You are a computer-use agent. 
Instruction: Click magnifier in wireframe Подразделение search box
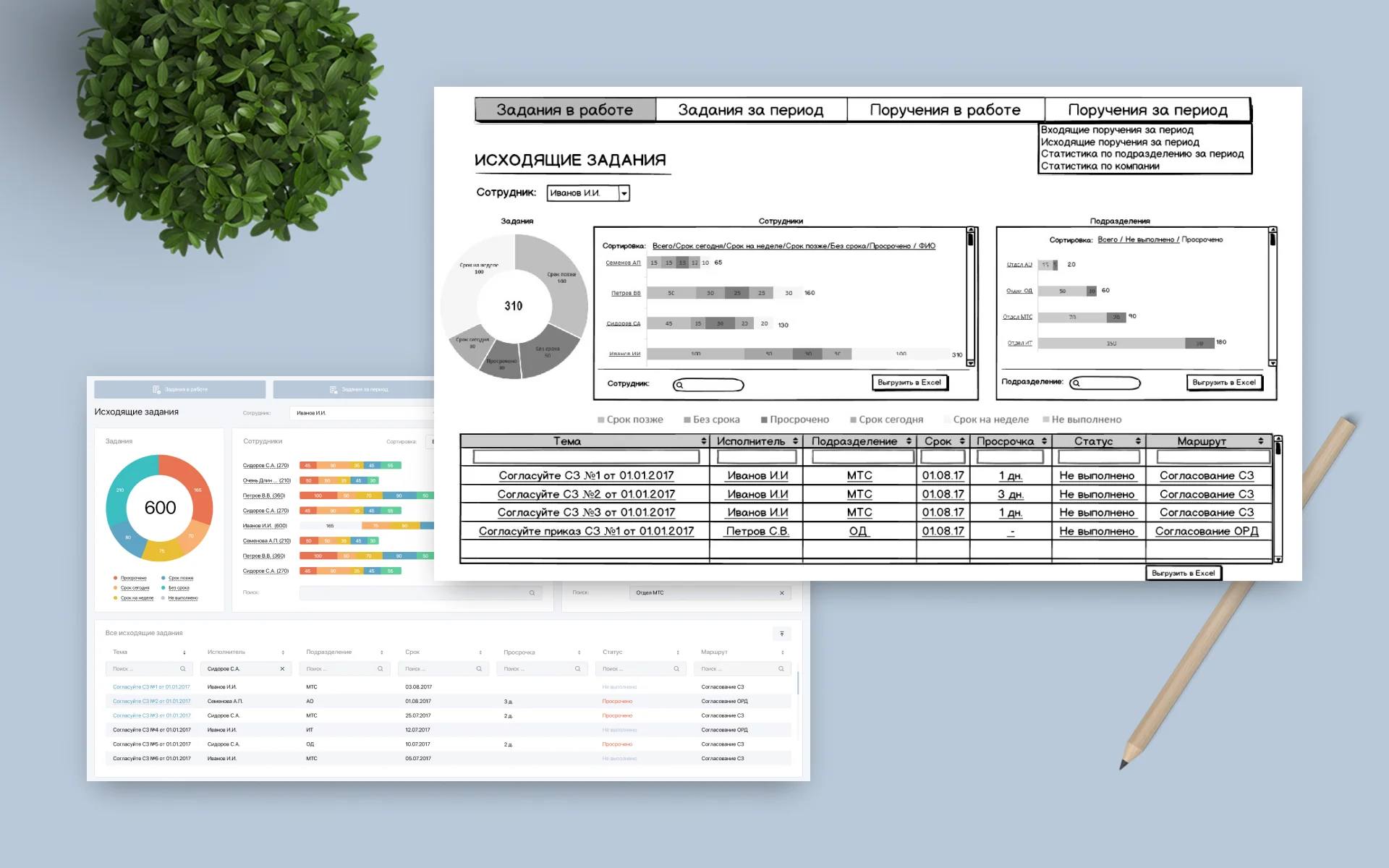click(1076, 383)
